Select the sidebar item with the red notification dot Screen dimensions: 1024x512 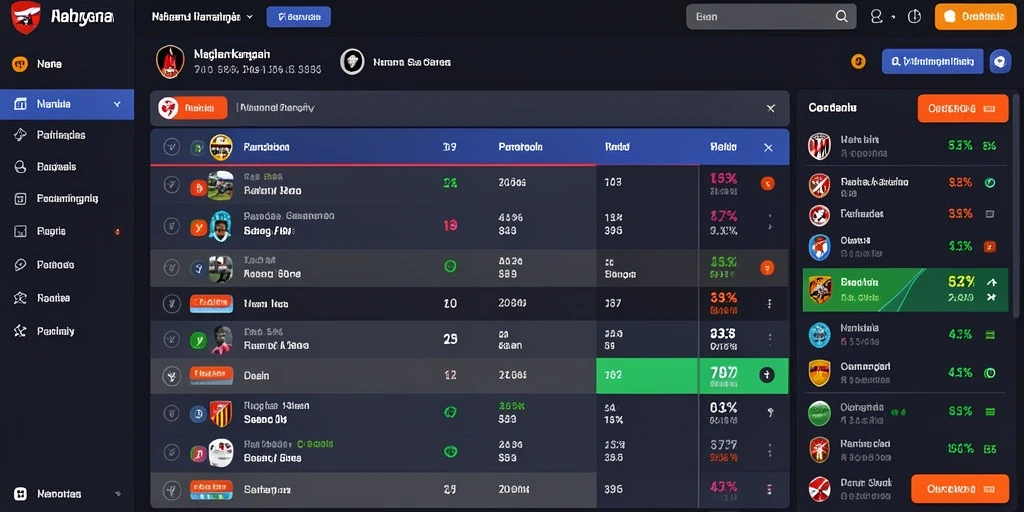pyautogui.click(x=67, y=231)
